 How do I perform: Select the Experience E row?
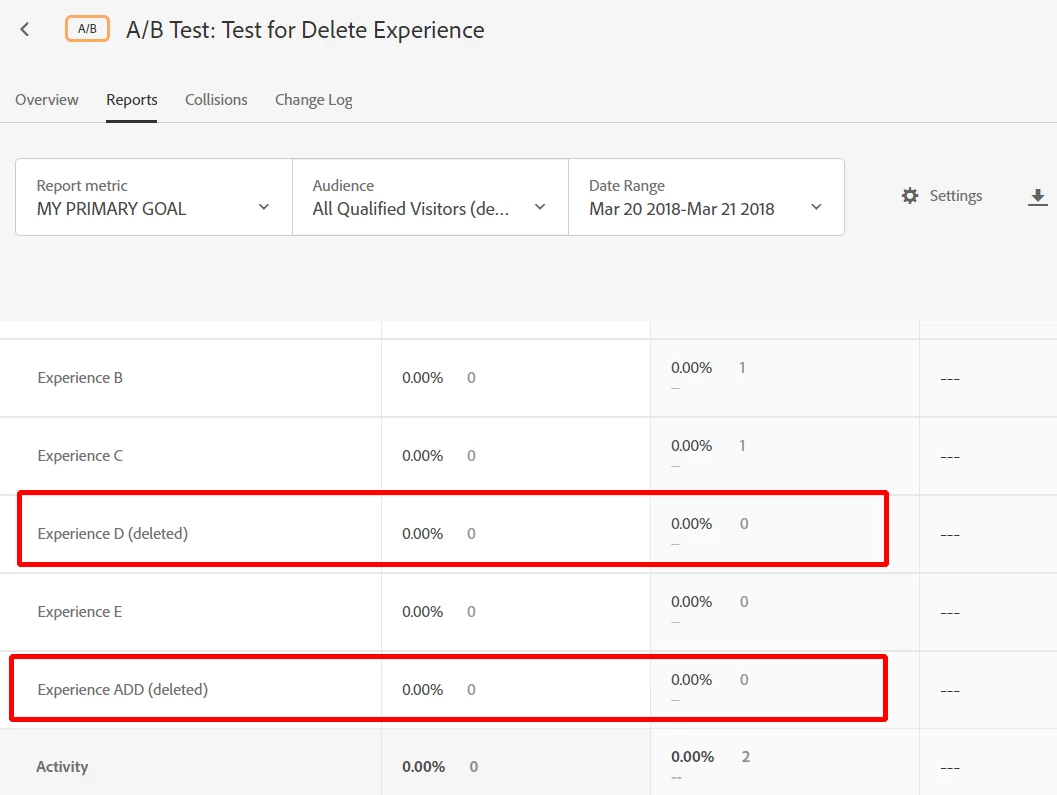[x=80, y=612]
